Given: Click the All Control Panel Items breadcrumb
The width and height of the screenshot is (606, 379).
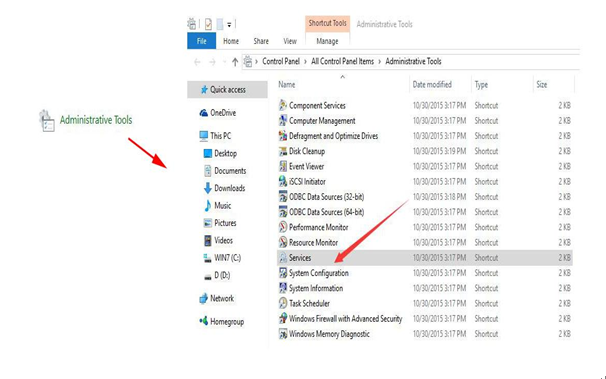Looking at the screenshot, I should 342,61.
